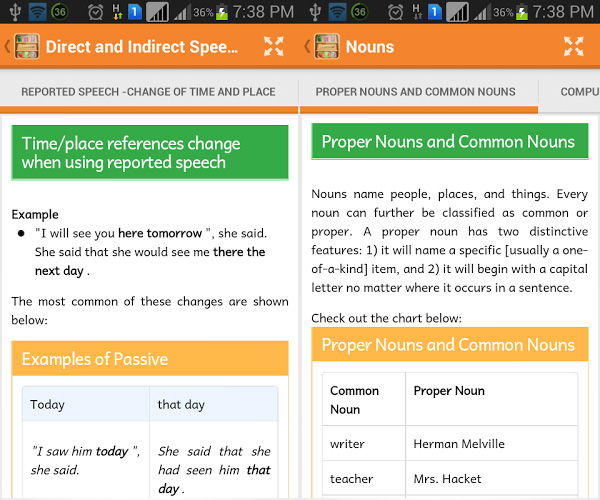Tap the 'Common Noun' column header
This screenshot has height=500, width=600.
click(364, 400)
